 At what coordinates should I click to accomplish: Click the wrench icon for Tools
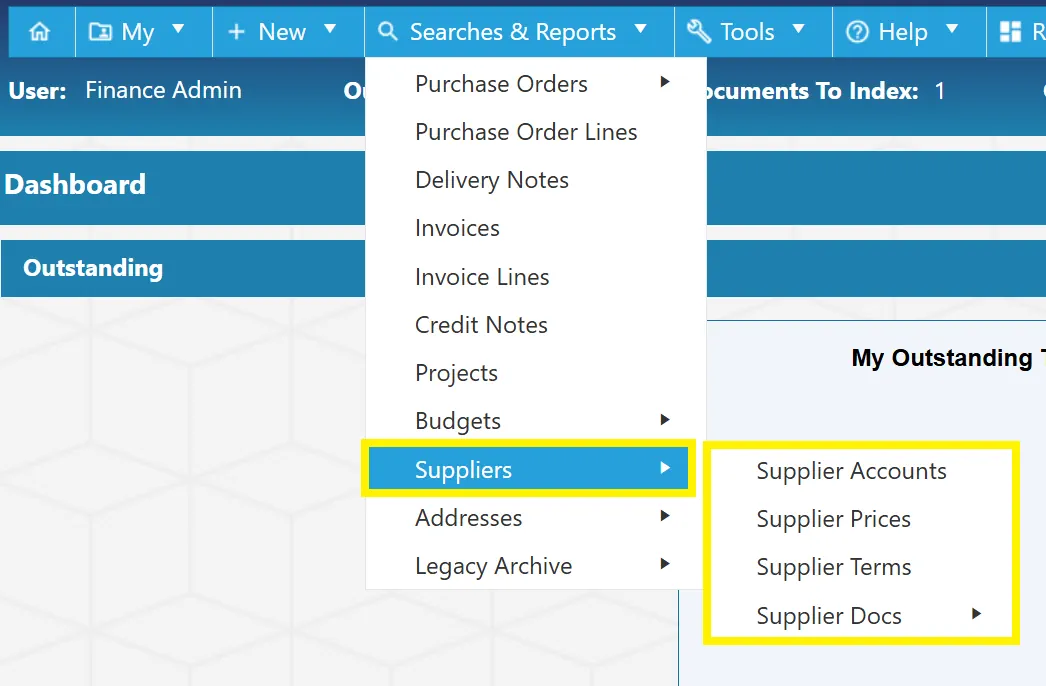[698, 31]
